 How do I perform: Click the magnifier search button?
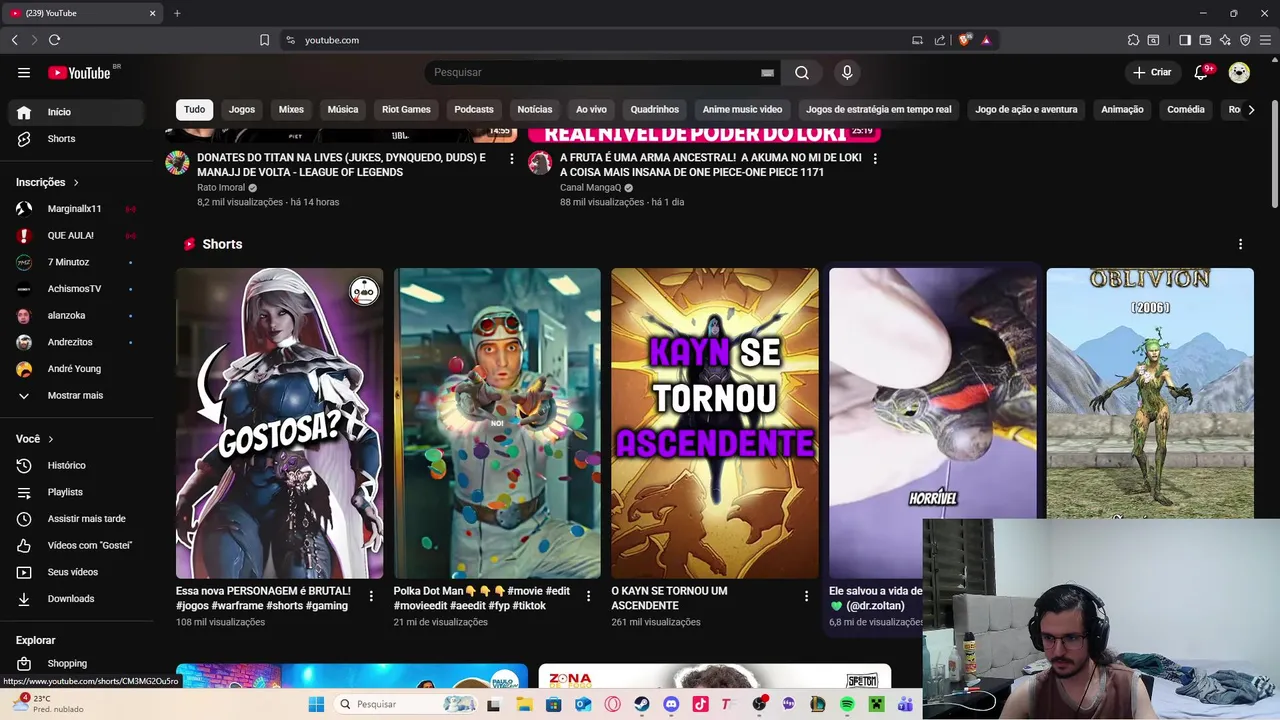coord(802,72)
